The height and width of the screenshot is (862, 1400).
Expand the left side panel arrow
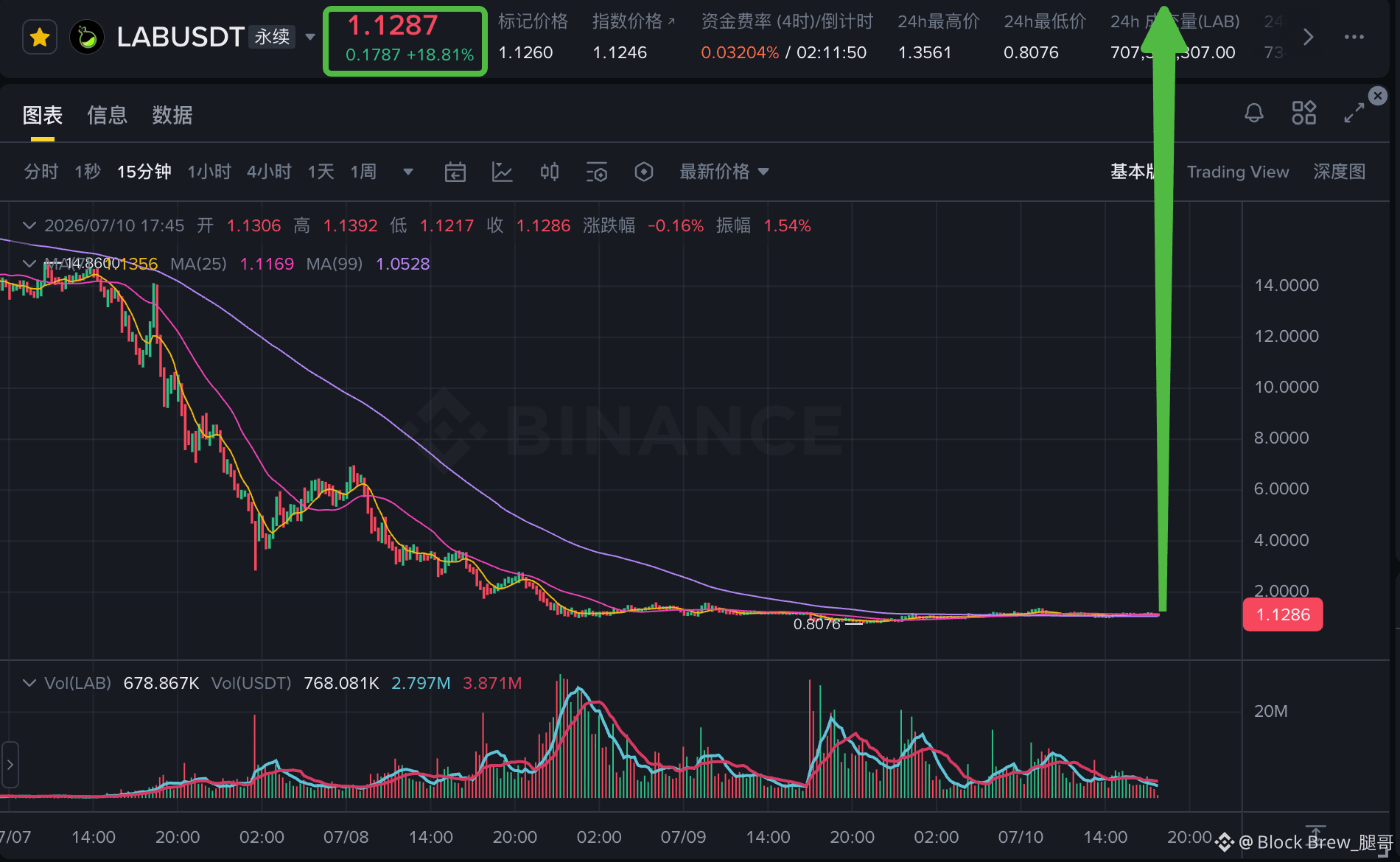(x=10, y=765)
